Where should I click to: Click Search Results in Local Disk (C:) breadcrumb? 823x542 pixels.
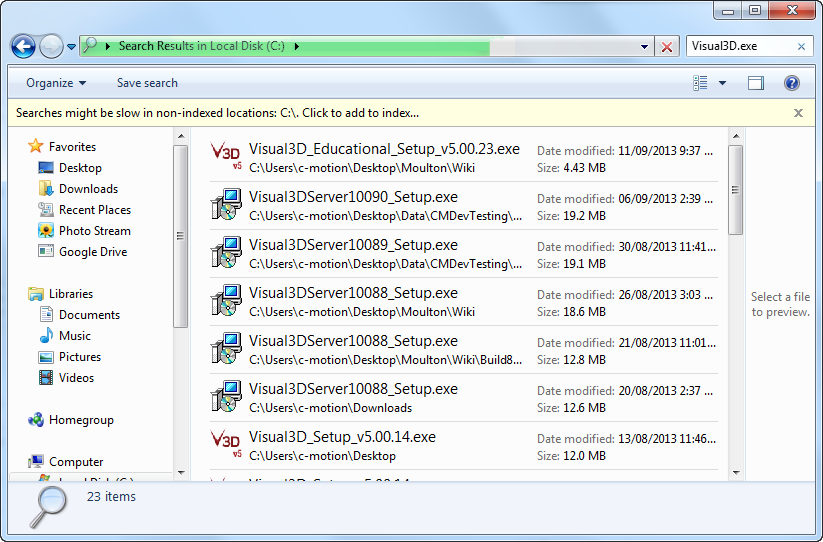coord(202,46)
